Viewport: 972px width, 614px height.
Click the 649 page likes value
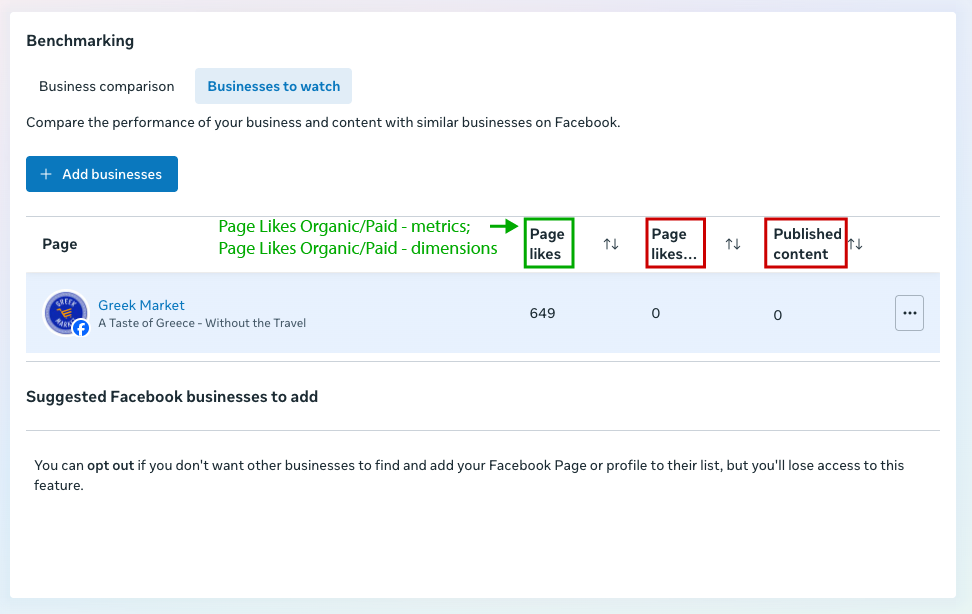coord(542,313)
